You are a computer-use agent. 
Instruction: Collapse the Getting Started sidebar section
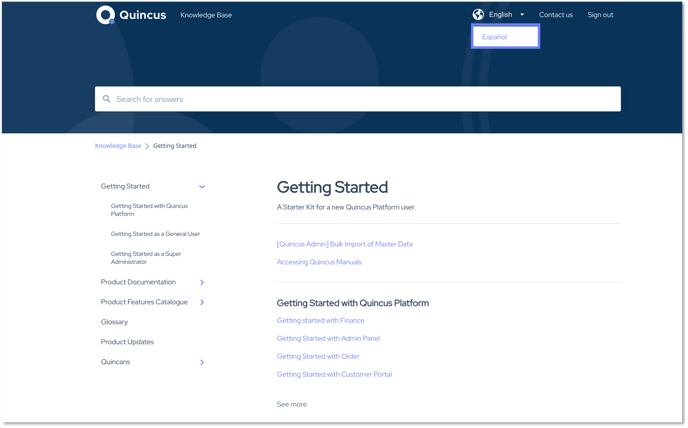pyautogui.click(x=202, y=187)
